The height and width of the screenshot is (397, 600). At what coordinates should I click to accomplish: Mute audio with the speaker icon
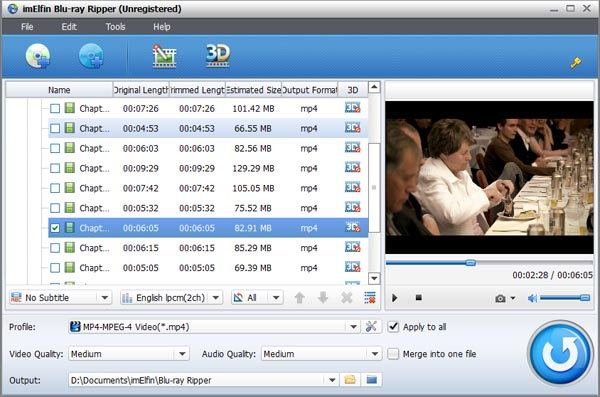(x=532, y=298)
